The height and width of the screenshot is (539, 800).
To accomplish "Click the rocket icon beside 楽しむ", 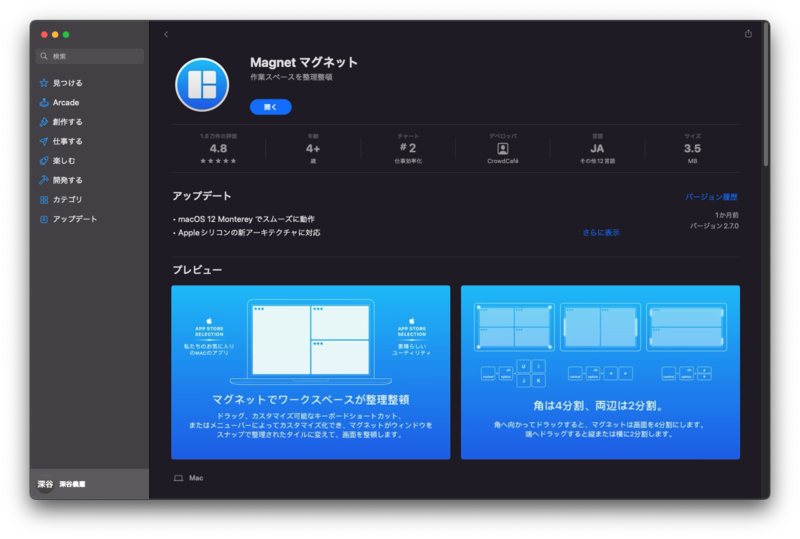I will pyautogui.click(x=44, y=160).
